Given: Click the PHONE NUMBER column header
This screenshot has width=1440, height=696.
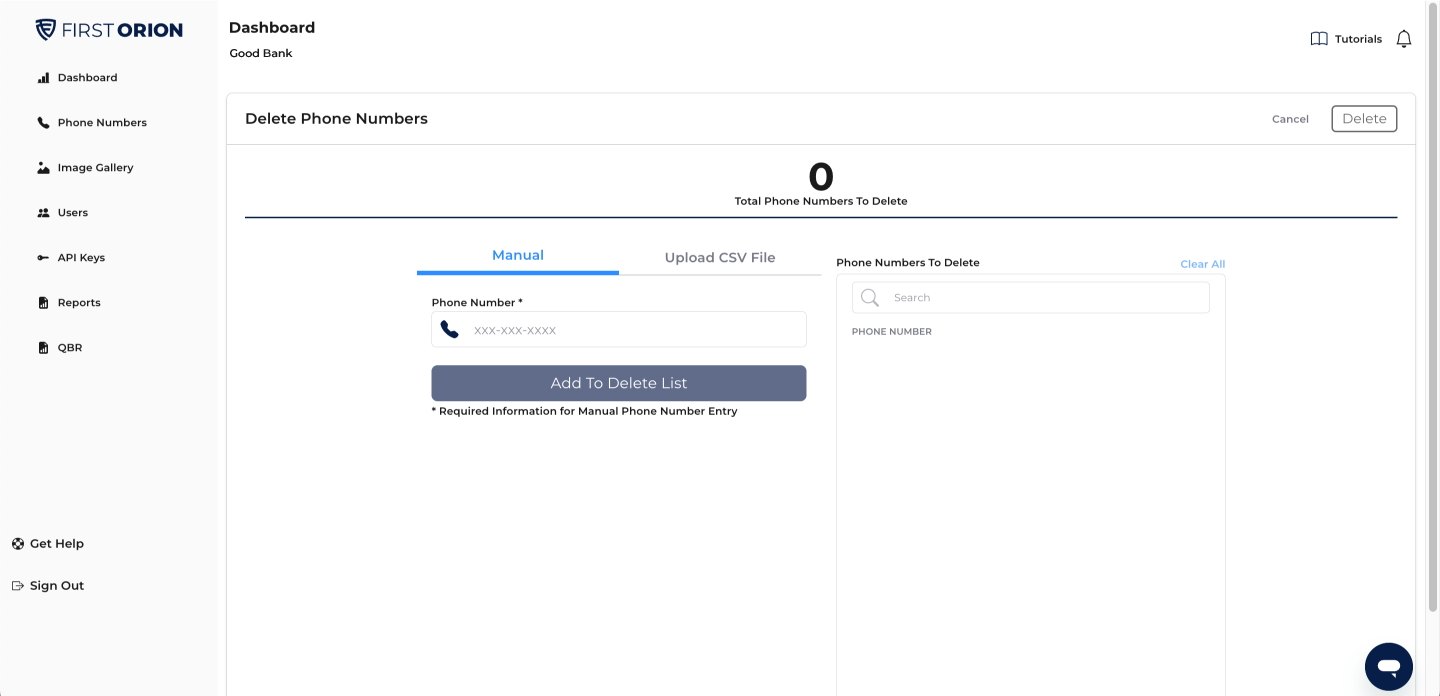Looking at the screenshot, I should [x=892, y=332].
